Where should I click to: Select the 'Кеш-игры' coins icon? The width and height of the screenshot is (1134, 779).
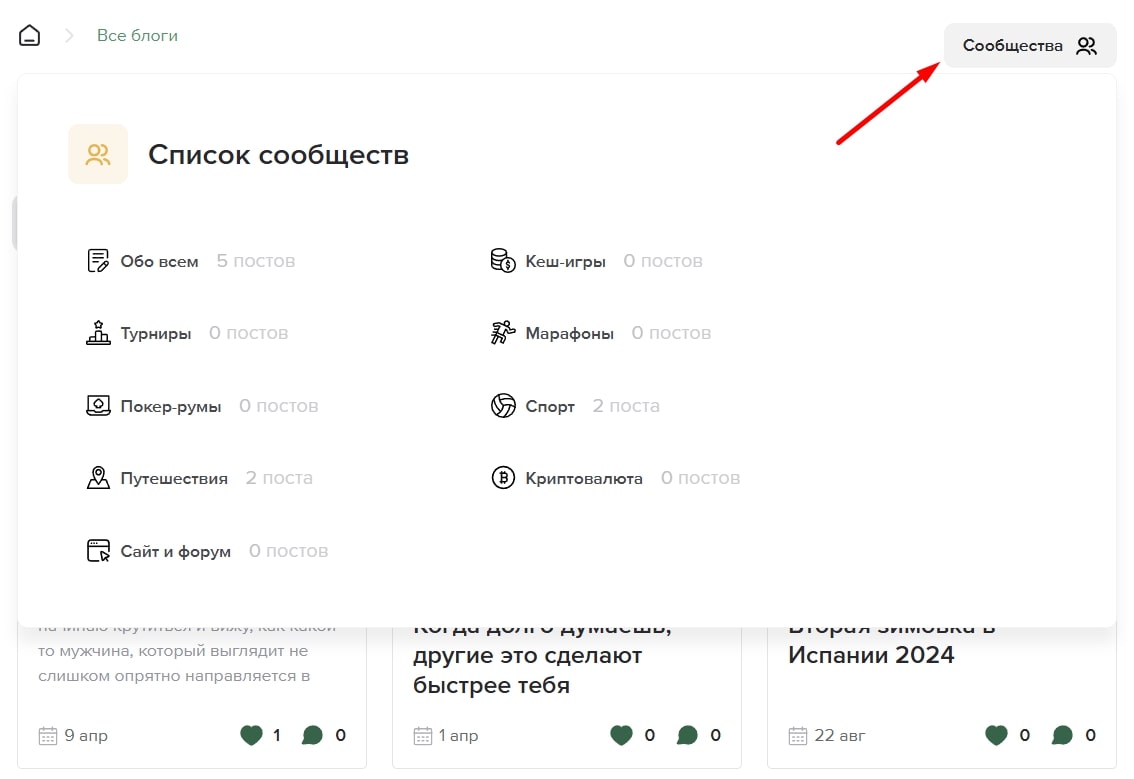click(x=504, y=259)
